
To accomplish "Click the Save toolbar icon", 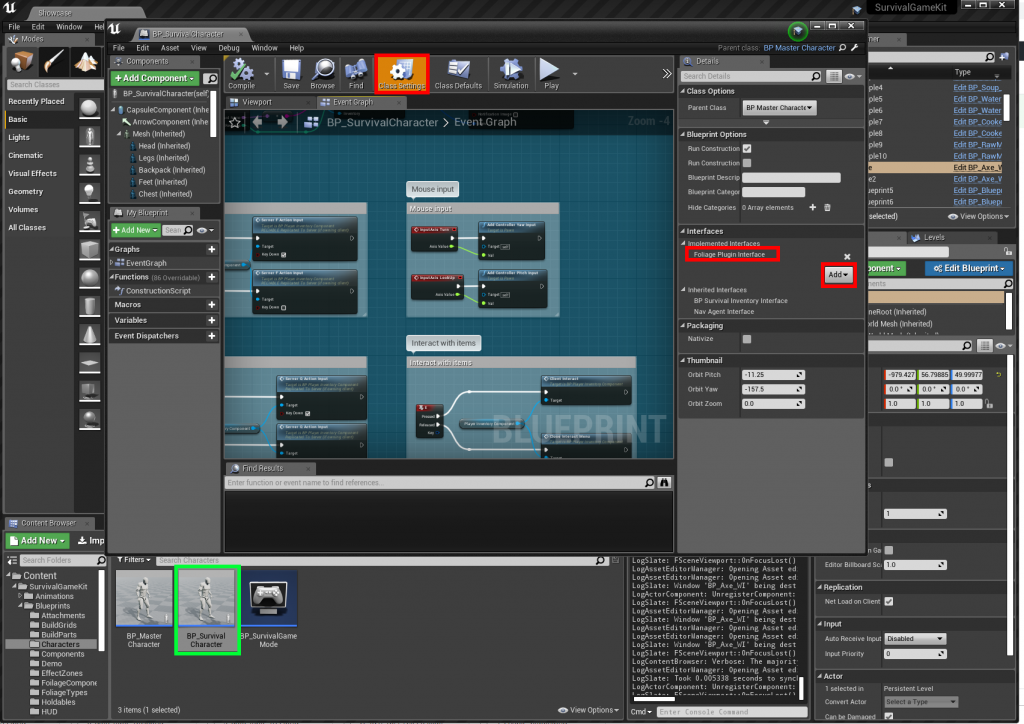I will (291, 74).
